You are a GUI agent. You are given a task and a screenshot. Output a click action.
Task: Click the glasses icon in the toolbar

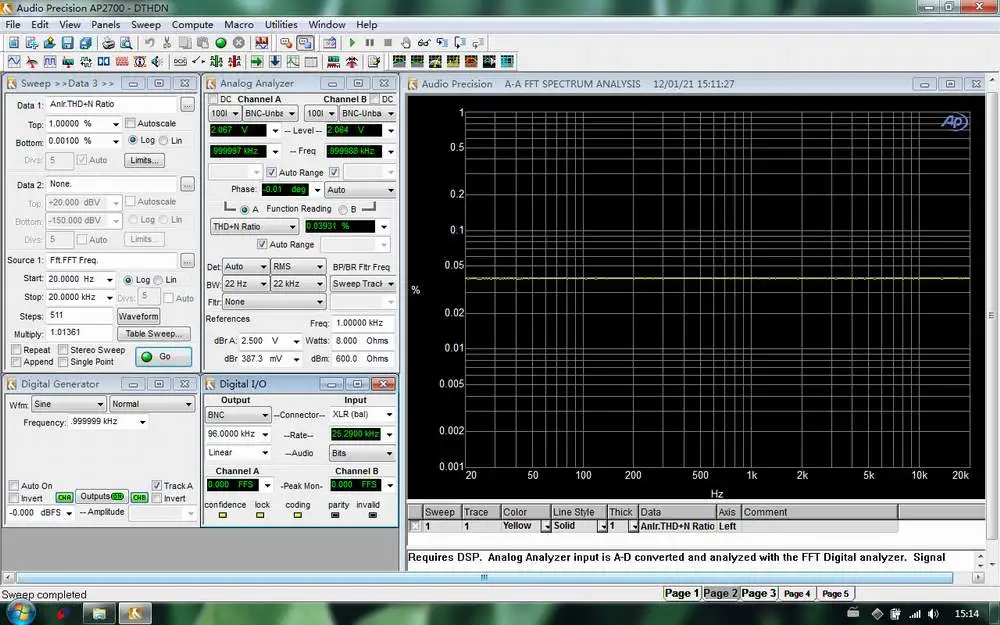[x=424, y=43]
